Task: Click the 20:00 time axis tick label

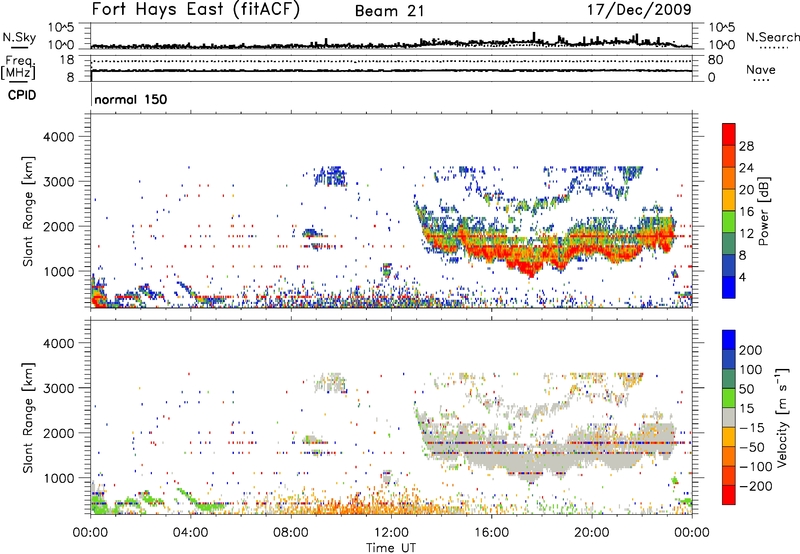Action: coord(592,533)
